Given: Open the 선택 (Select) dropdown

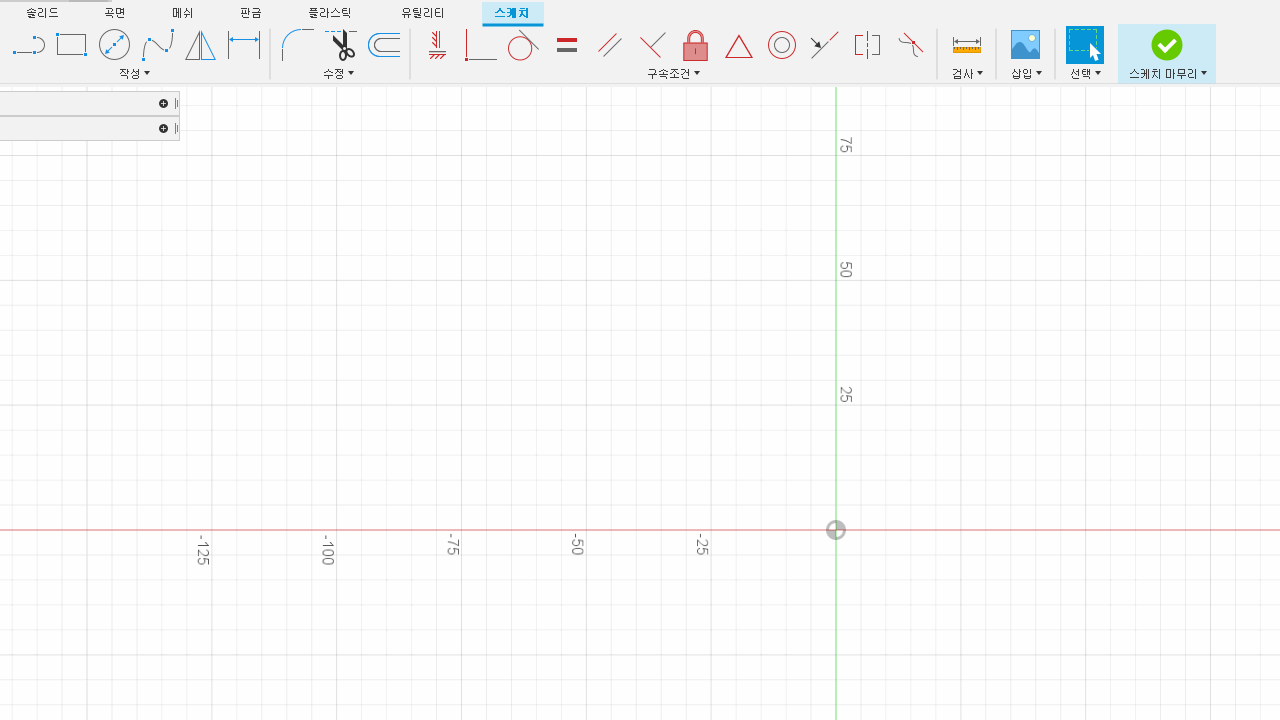Looking at the screenshot, I should (x=1085, y=74).
